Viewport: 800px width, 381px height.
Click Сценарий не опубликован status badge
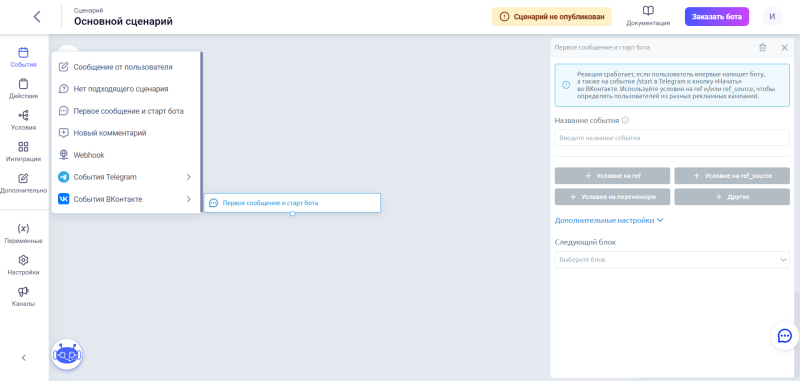[552, 16]
